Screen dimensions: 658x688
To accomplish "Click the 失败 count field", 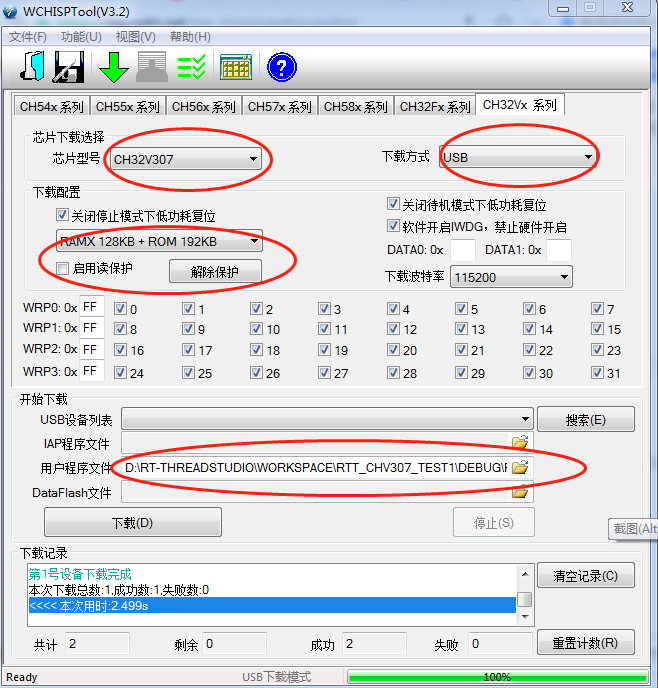I will 500,644.
